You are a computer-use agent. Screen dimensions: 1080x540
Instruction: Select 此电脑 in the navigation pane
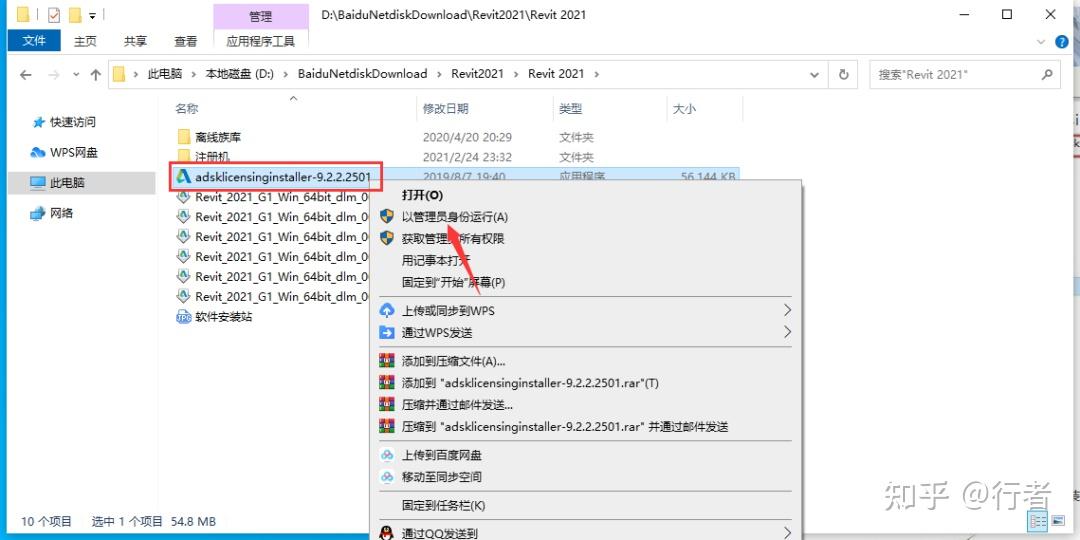82,183
